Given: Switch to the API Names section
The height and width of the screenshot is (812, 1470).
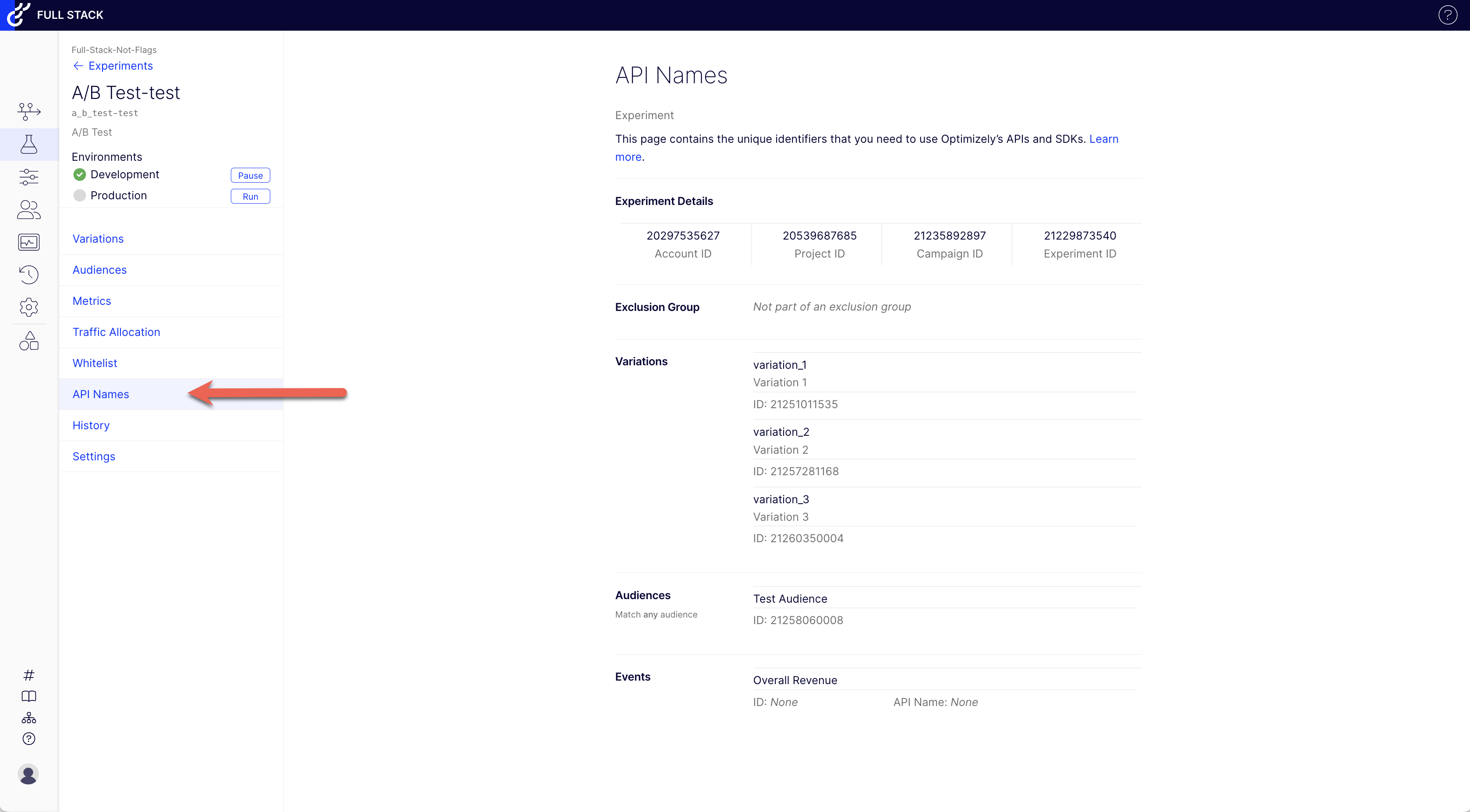Looking at the screenshot, I should [x=100, y=394].
